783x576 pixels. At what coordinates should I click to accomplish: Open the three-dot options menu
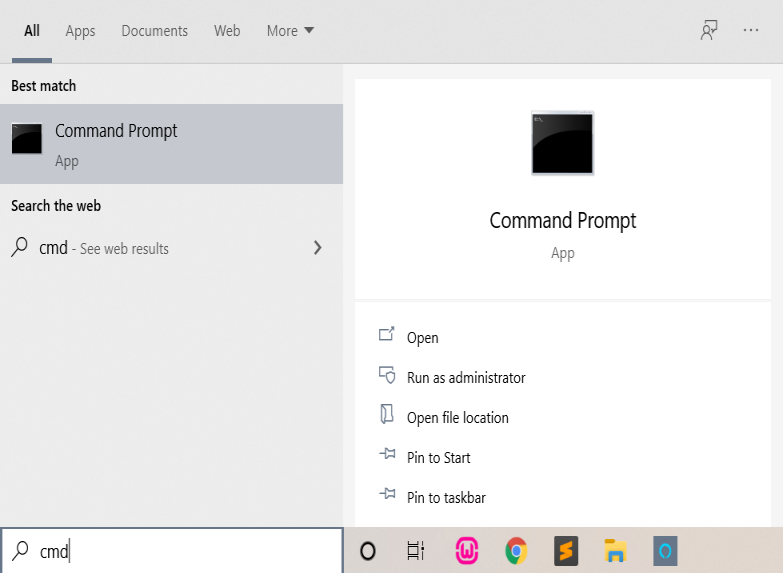[751, 31]
